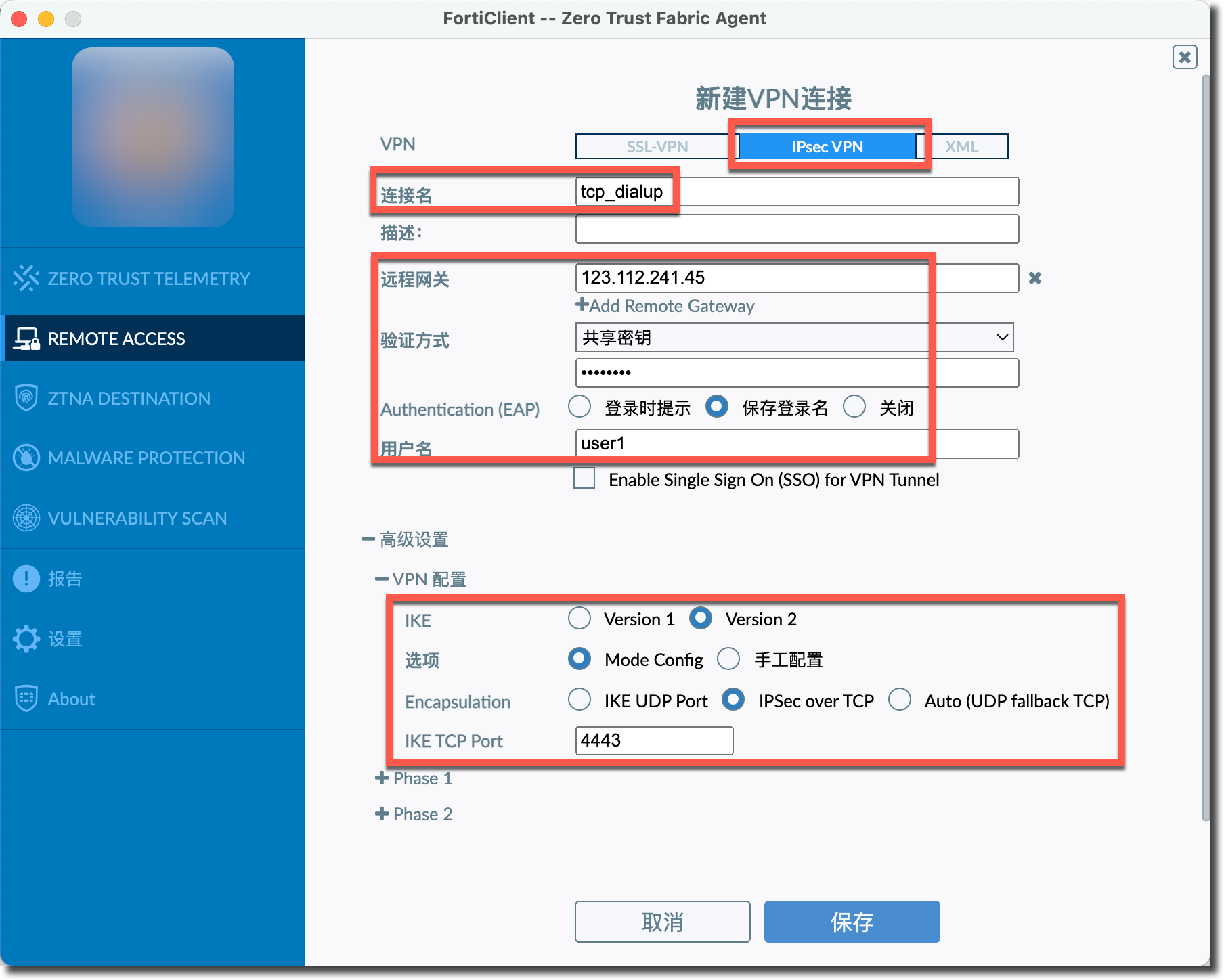Choose IKE Version 2
The width and height of the screenshot is (1224, 980).
pos(701,619)
